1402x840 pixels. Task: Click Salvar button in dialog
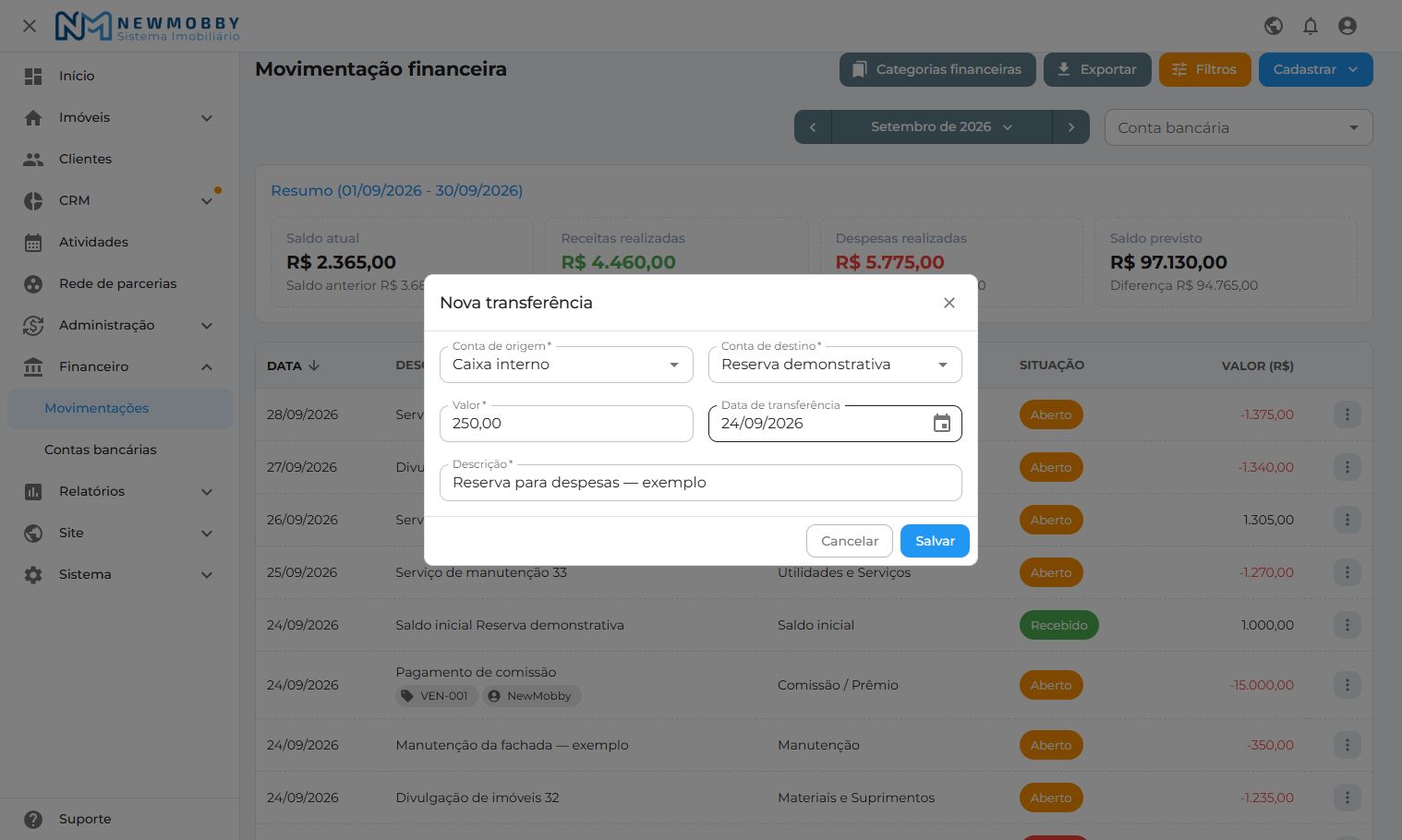click(x=935, y=541)
